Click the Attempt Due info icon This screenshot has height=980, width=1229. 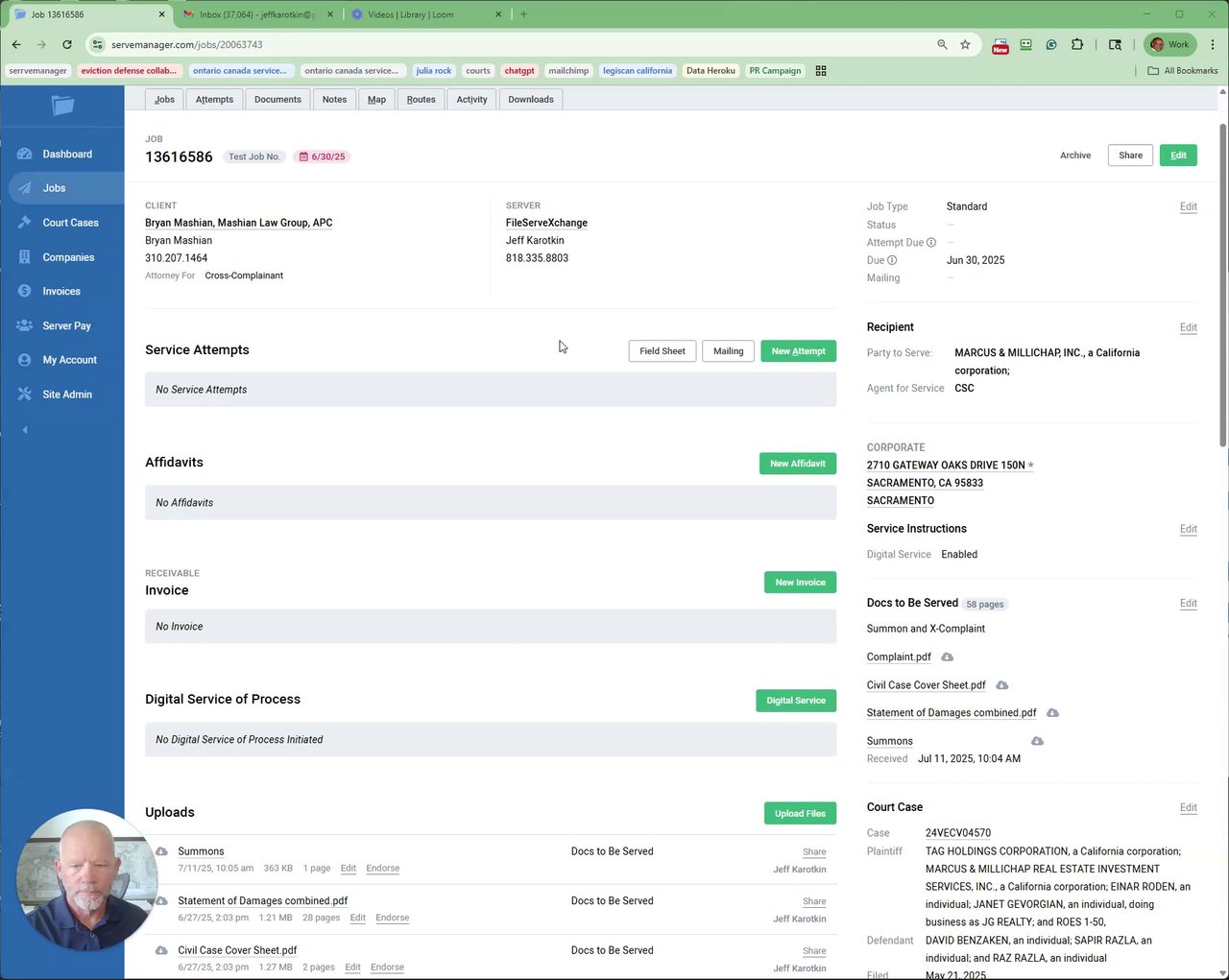click(931, 243)
